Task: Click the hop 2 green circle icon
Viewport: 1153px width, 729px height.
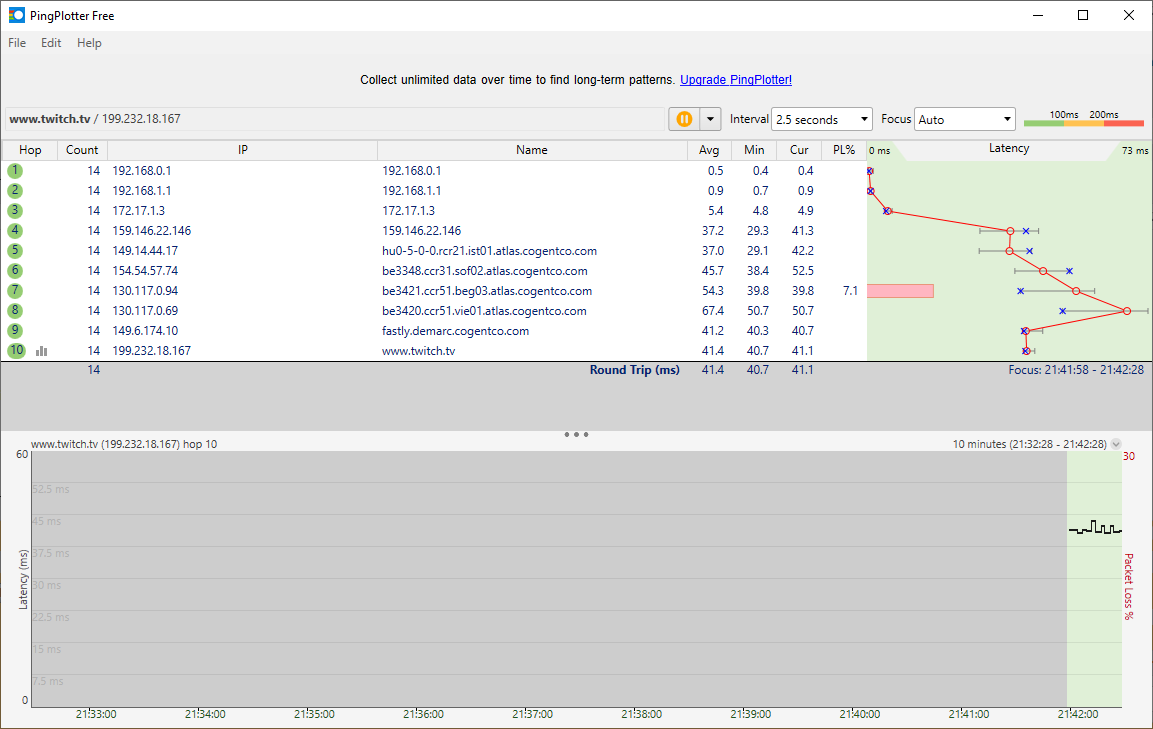Action: pyautogui.click(x=15, y=191)
